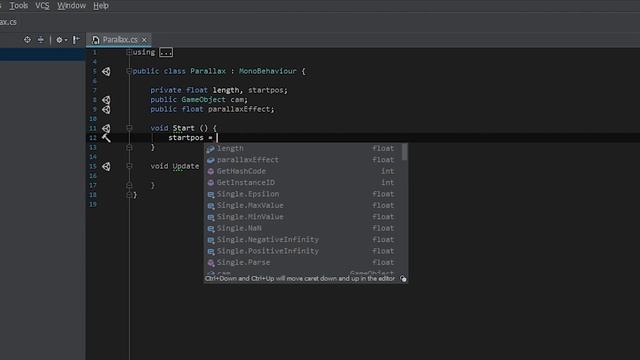Screen dimensions: 640x360
Task: Click constant icon beside Single.Epsilon
Action: click(x=211, y=195)
